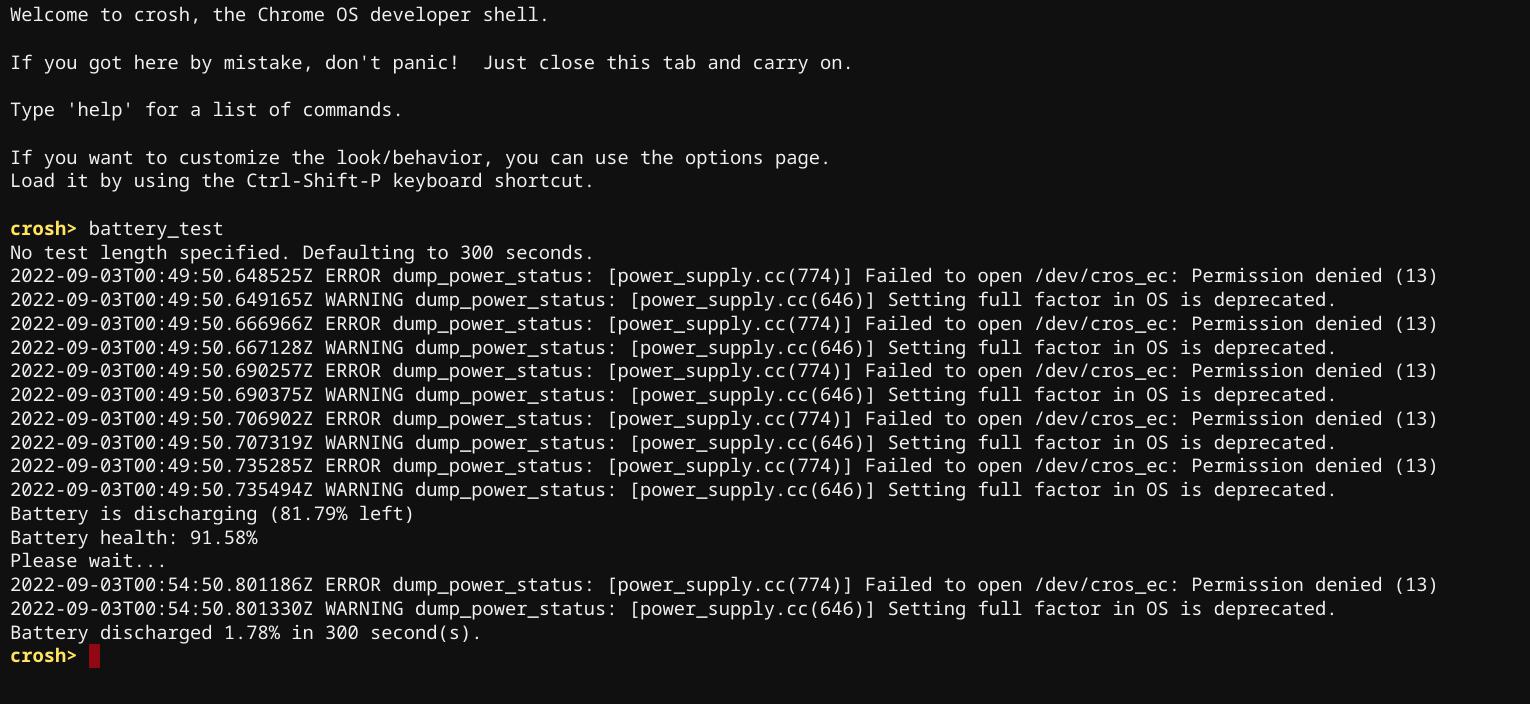Click the 00:49:50.648525Z timestamp
Viewport: 1530px width, 704px height.
tap(162, 276)
